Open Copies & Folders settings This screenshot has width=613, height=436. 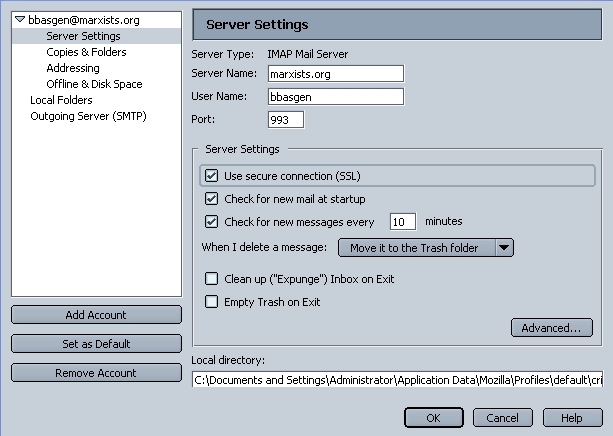pos(86,52)
